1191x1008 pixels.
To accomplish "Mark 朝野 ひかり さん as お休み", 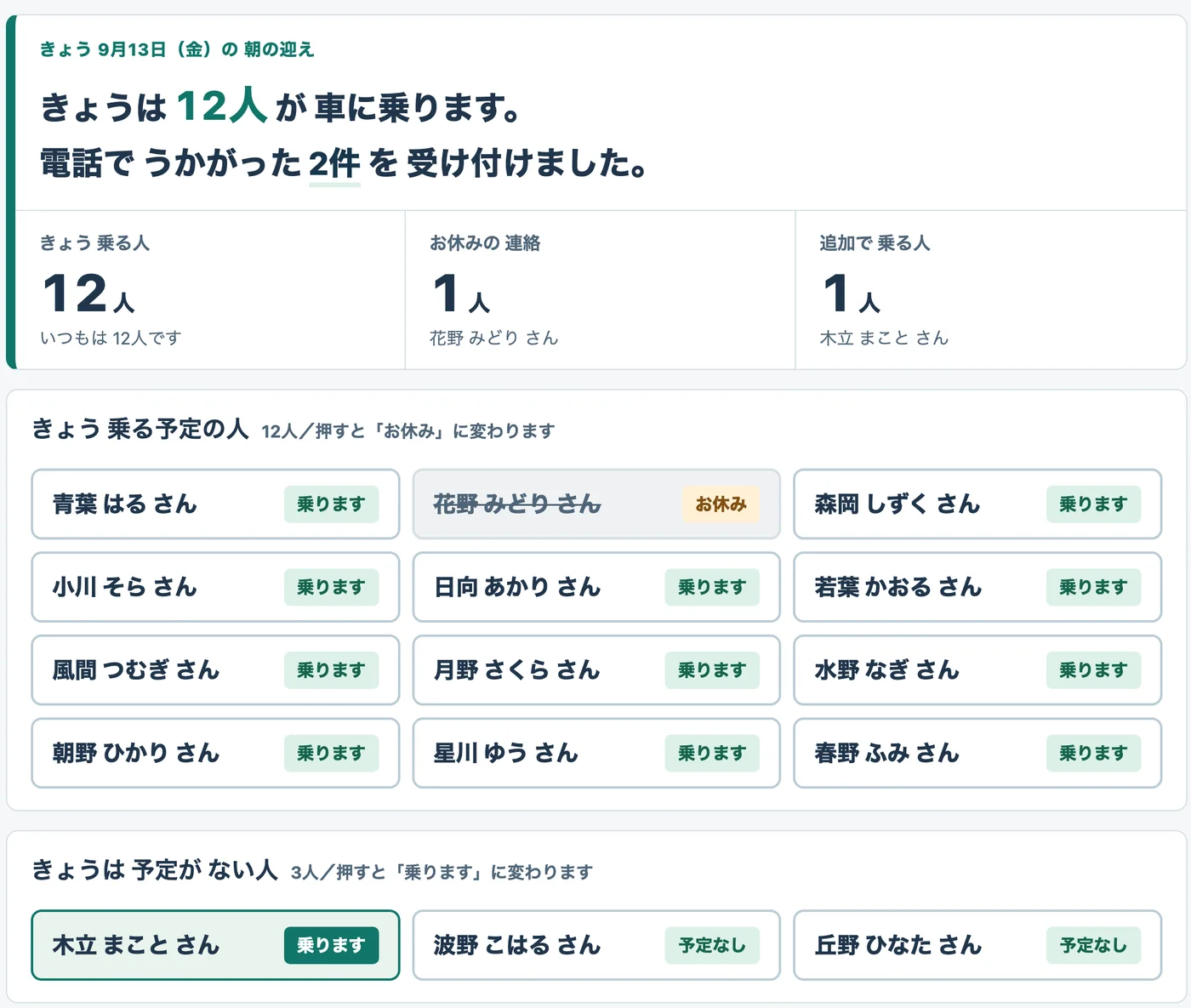I will tap(215, 753).
